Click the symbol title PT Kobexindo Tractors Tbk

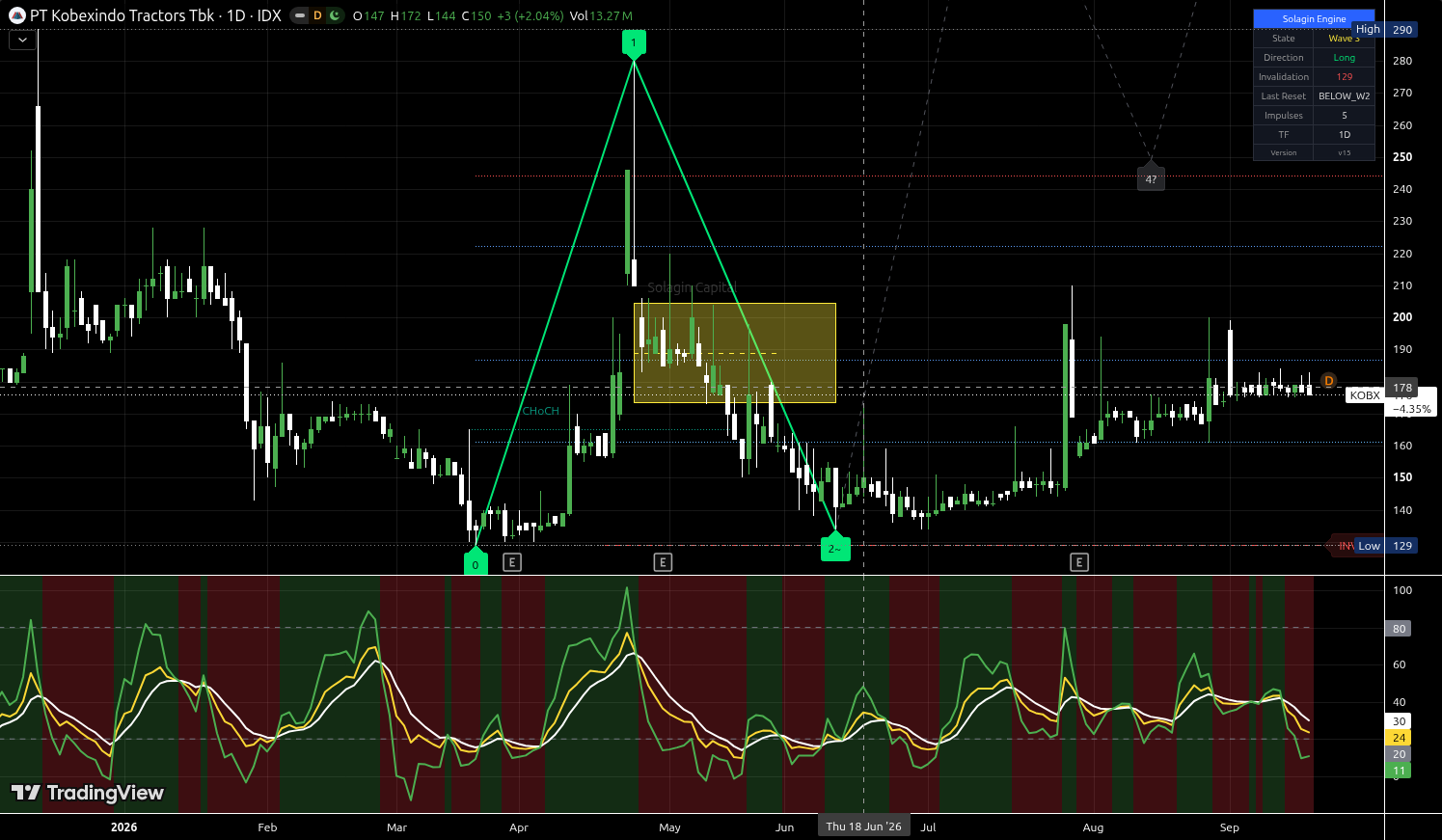click(x=122, y=15)
